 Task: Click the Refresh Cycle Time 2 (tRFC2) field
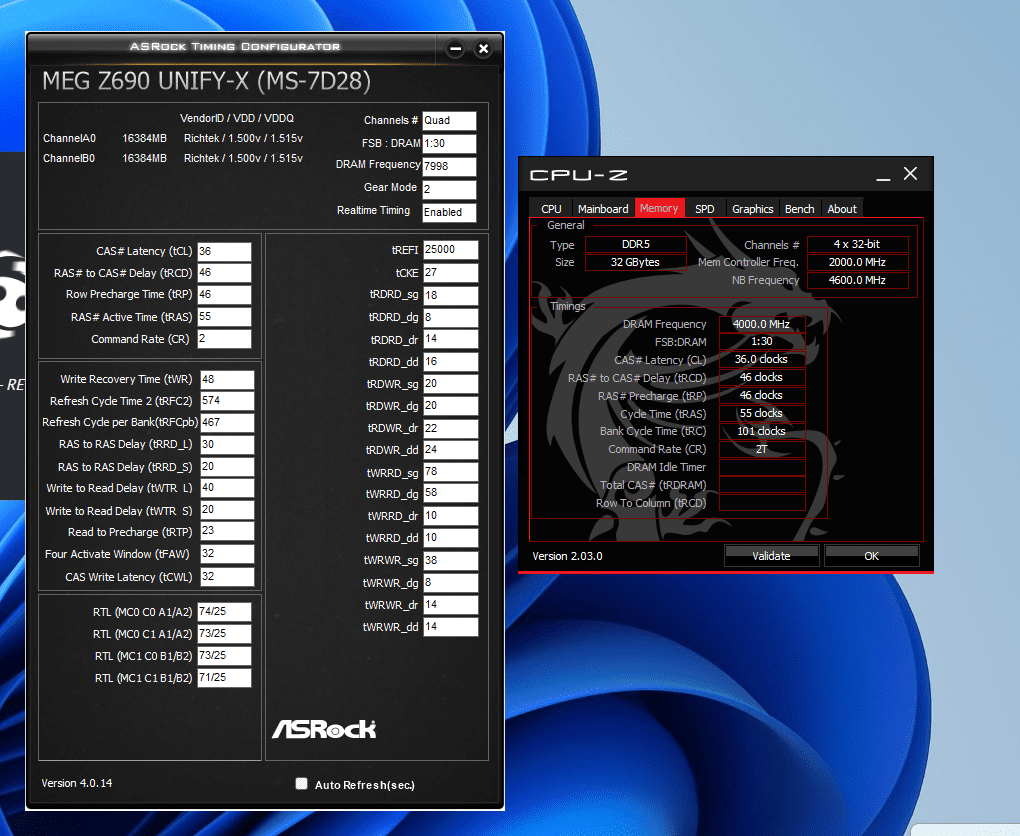[227, 401]
